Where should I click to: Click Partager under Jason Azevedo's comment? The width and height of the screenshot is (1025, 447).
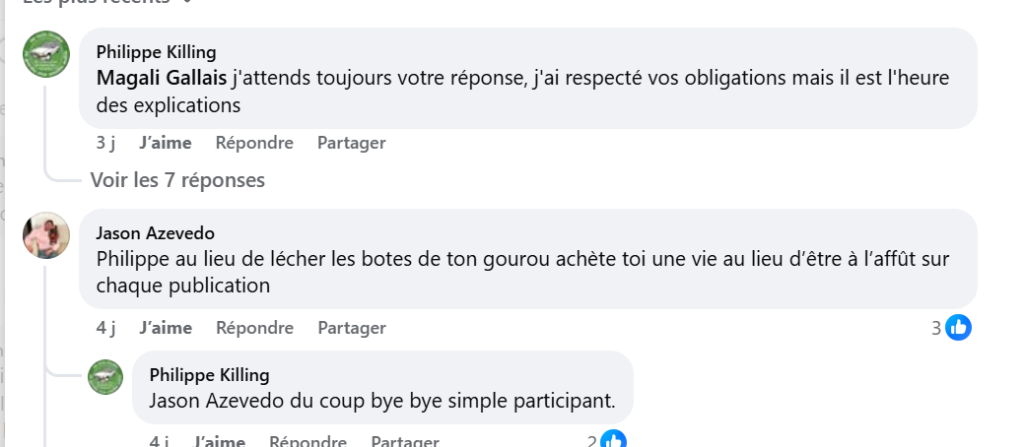point(351,328)
